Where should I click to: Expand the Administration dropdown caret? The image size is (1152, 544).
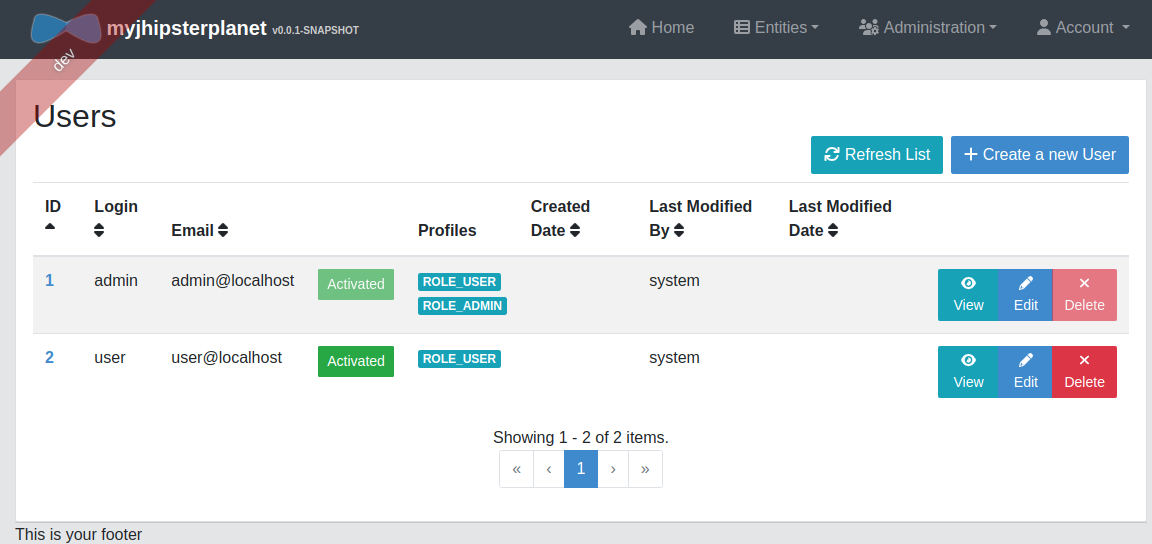coord(993,28)
